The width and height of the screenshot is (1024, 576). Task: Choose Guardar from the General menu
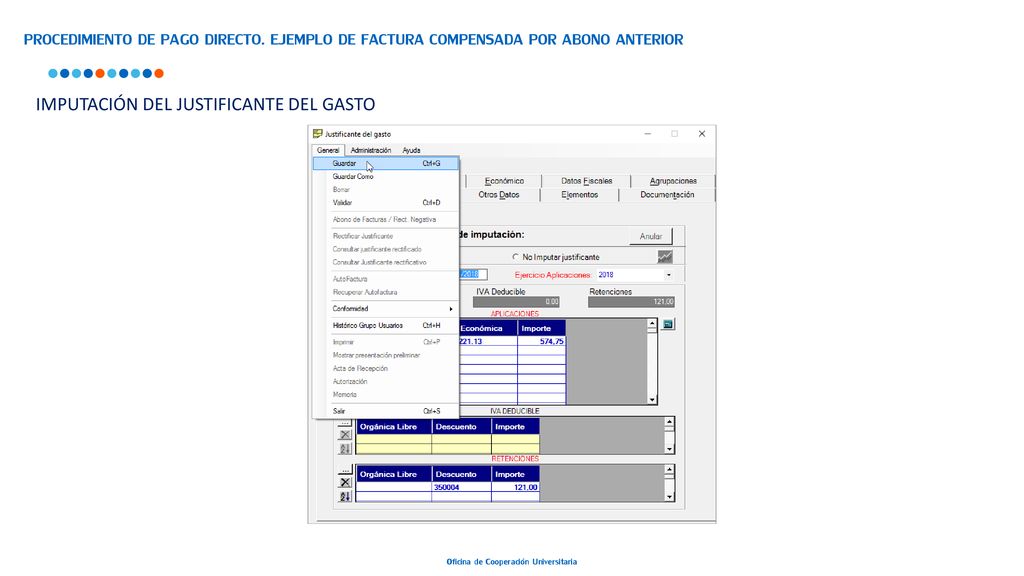[386, 163]
